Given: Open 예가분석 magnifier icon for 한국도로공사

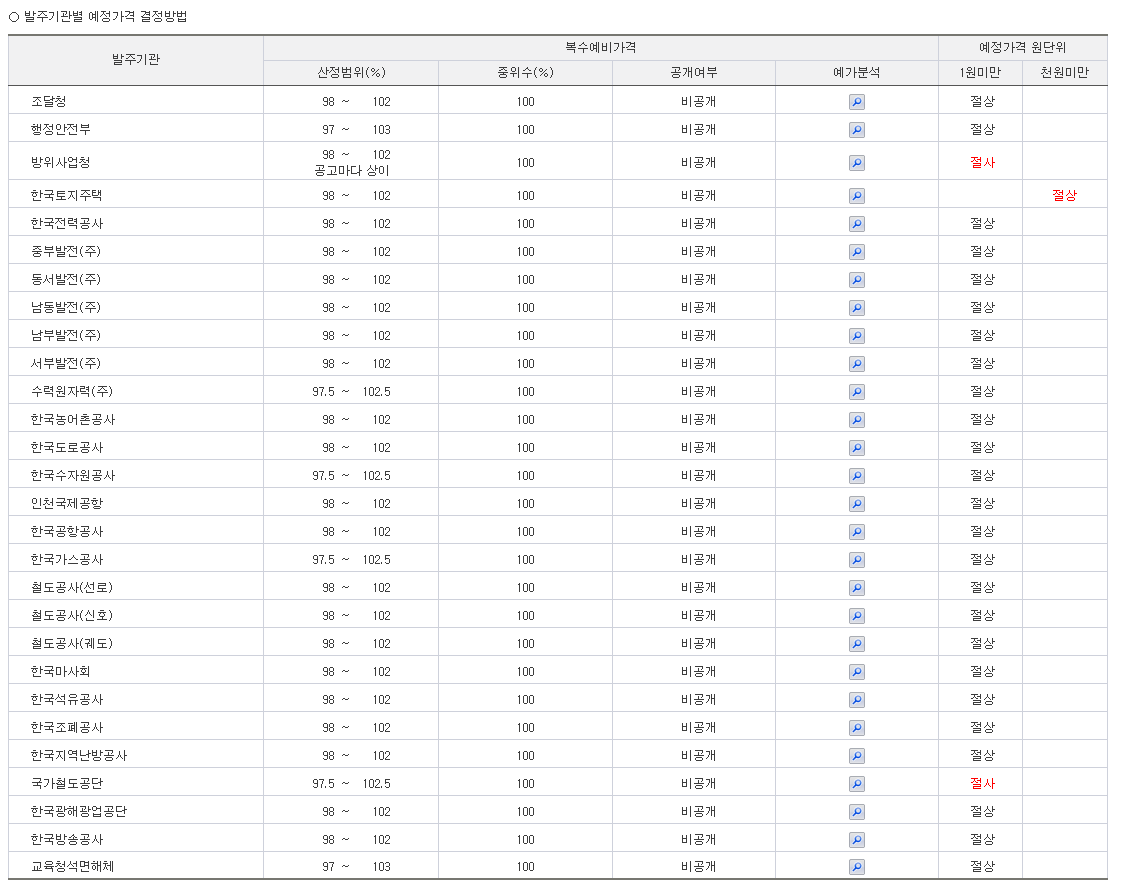Looking at the screenshot, I should (856, 448).
